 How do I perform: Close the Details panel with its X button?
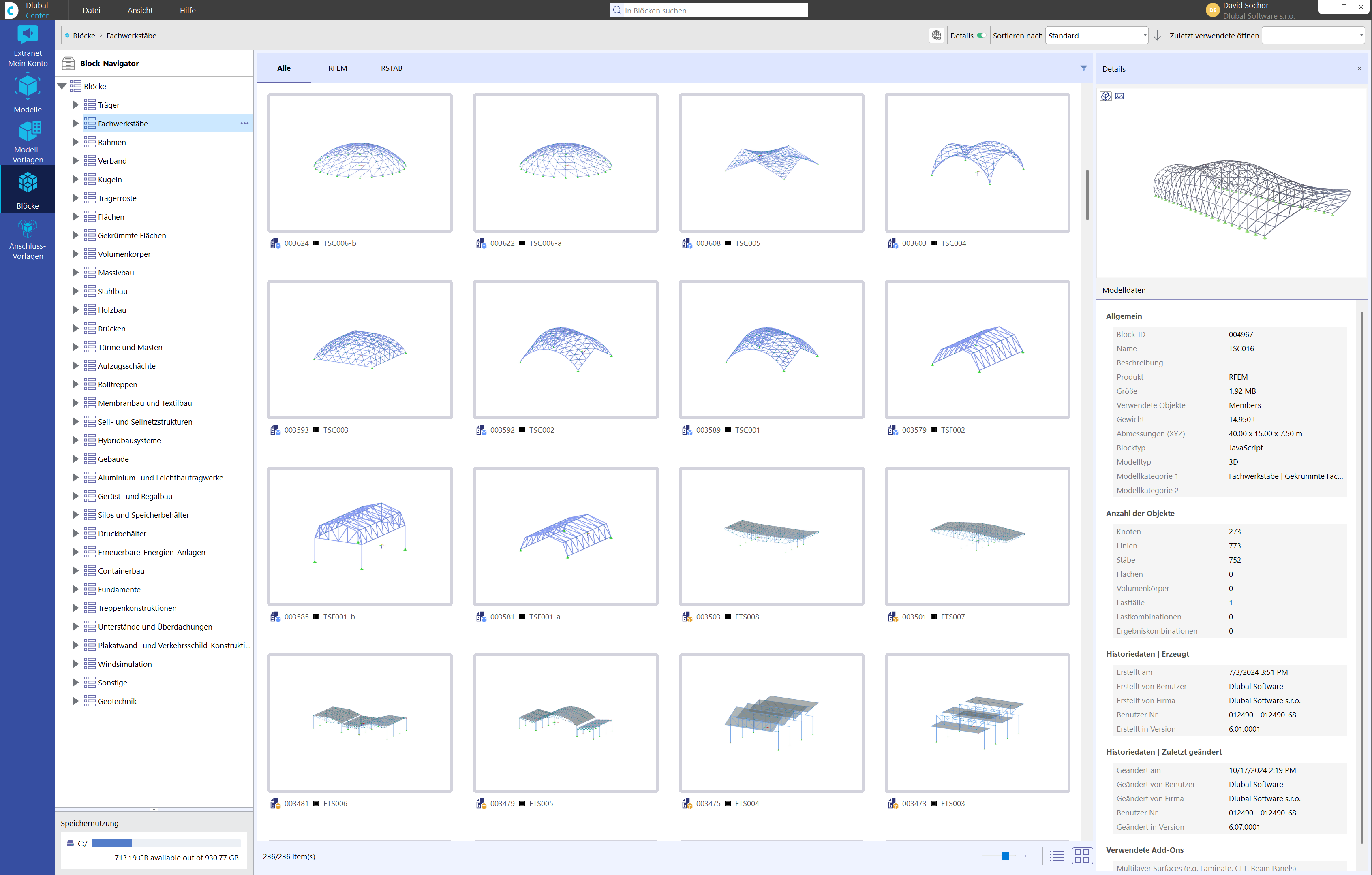(1359, 68)
